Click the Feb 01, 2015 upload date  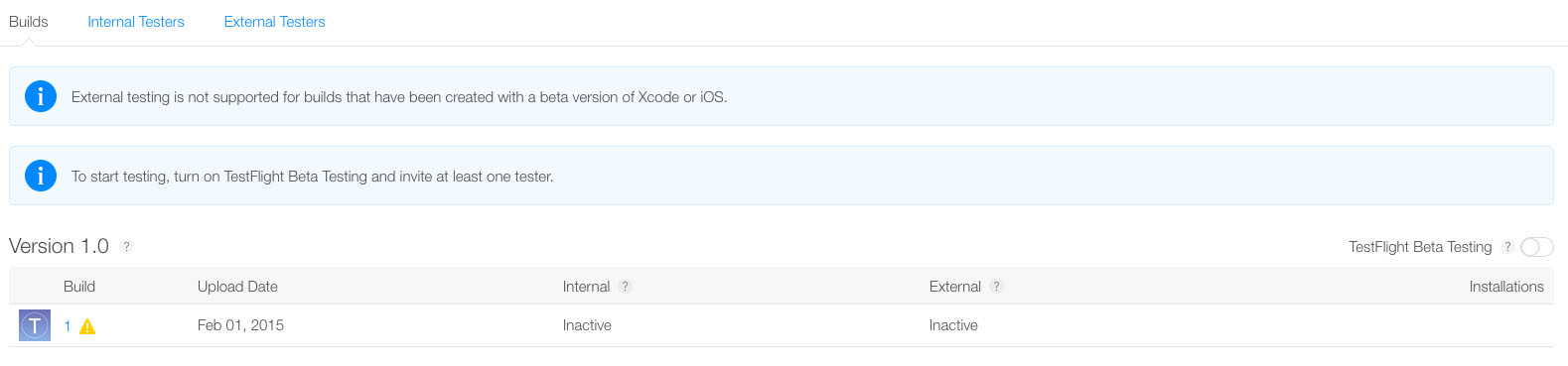(x=240, y=325)
